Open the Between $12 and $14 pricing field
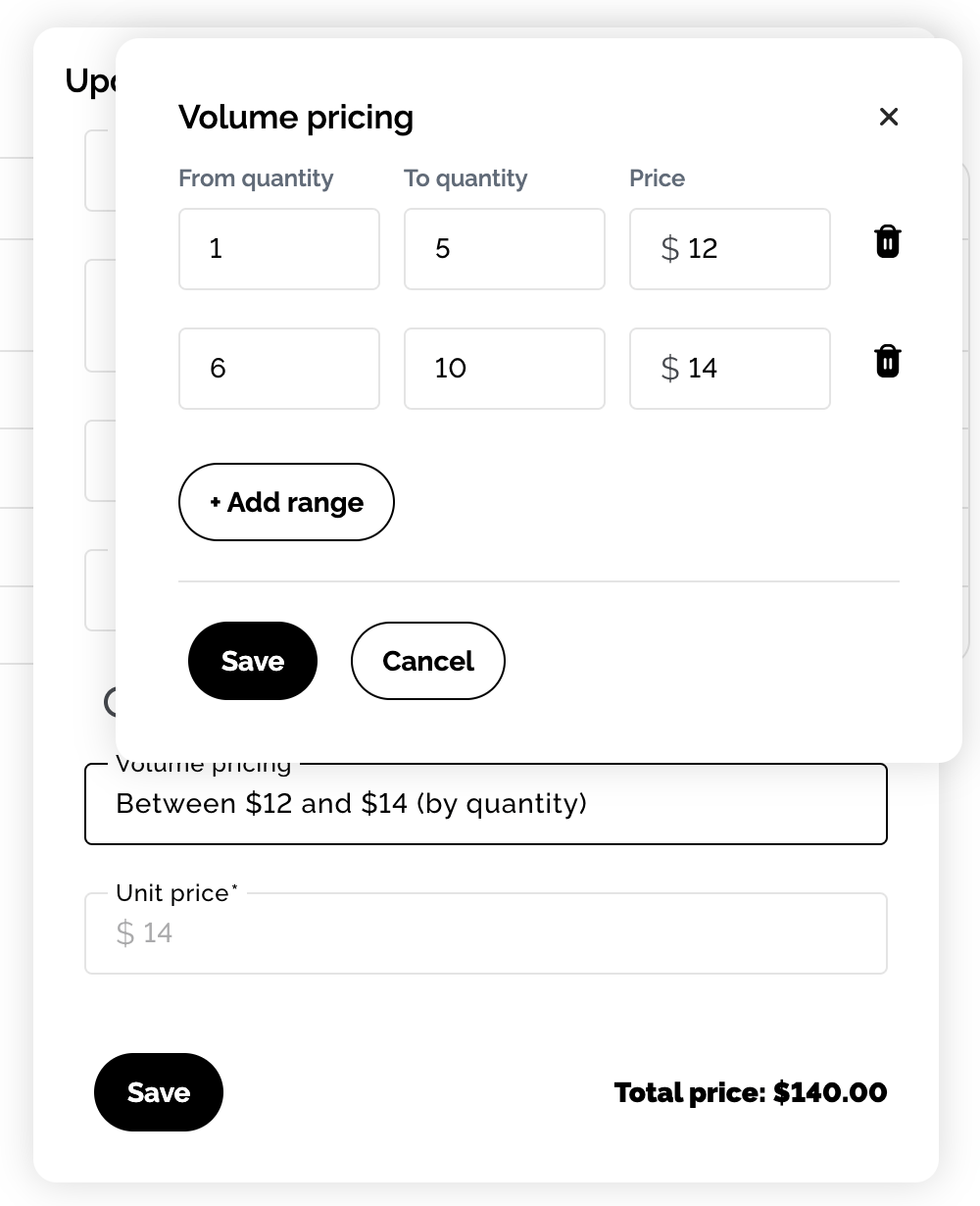 pyautogui.click(x=486, y=804)
